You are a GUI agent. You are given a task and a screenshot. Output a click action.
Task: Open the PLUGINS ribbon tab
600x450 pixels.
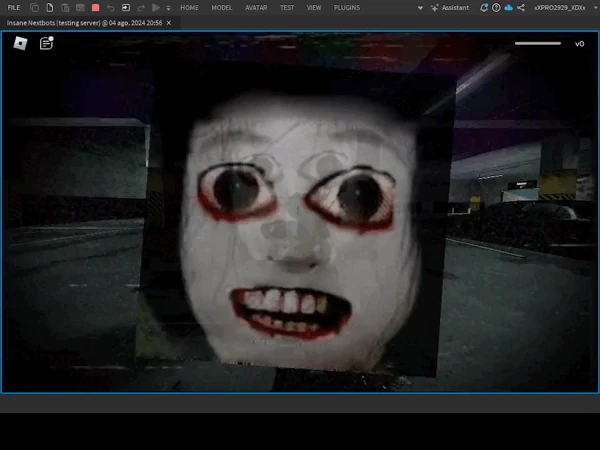(347, 7)
